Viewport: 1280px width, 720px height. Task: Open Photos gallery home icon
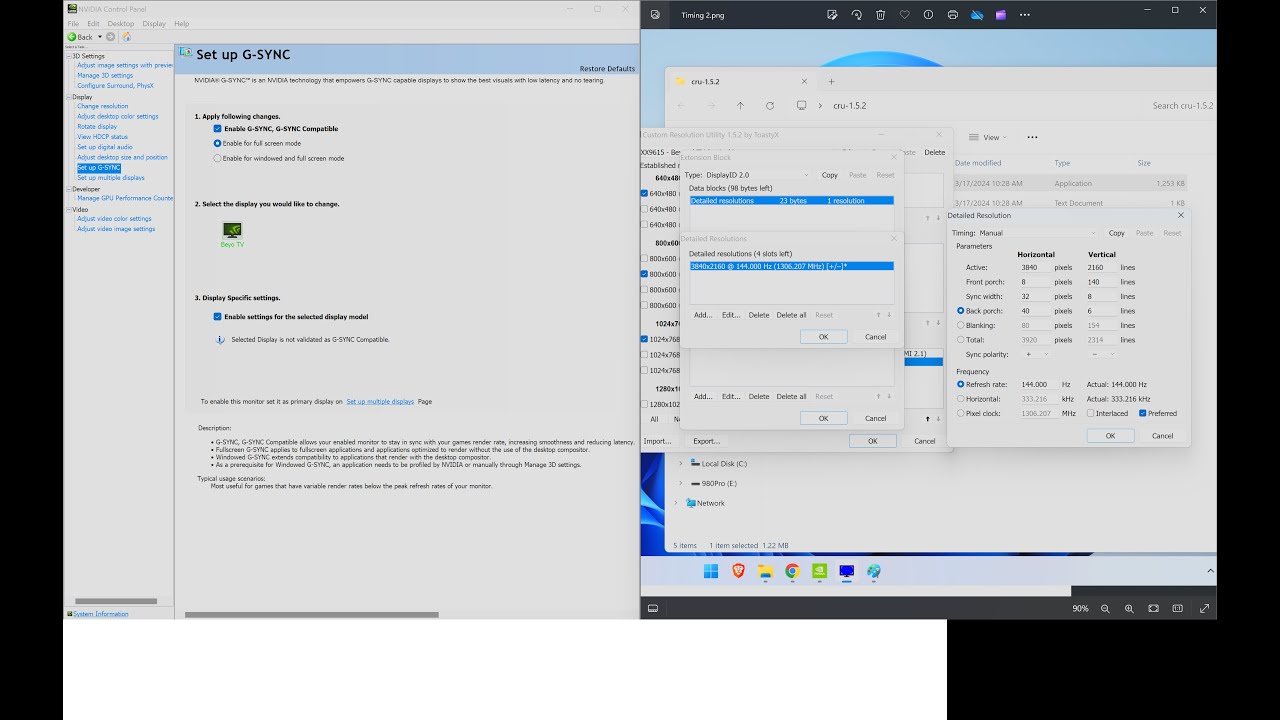pos(655,15)
